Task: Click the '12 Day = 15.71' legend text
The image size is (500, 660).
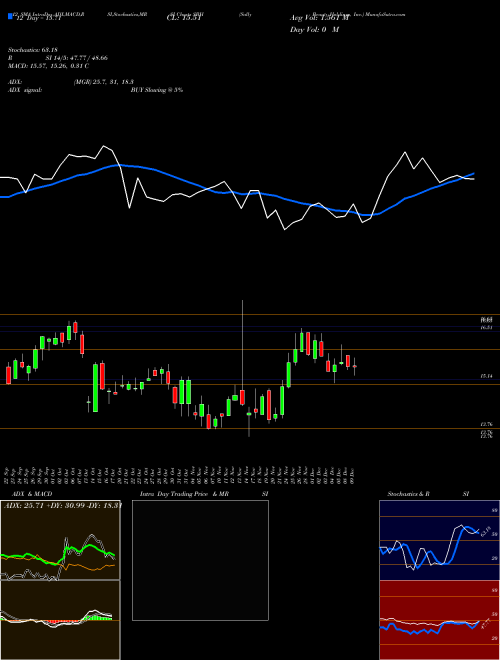Action: [x=37, y=18]
